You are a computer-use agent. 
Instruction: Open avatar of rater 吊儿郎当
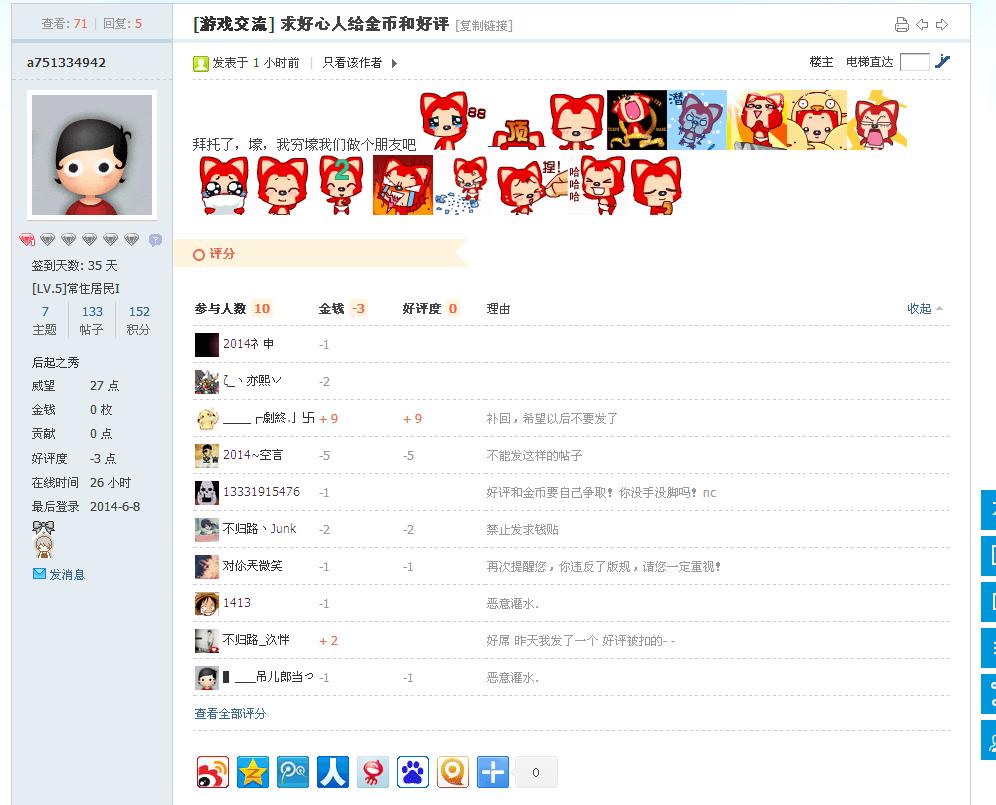(x=206, y=678)
